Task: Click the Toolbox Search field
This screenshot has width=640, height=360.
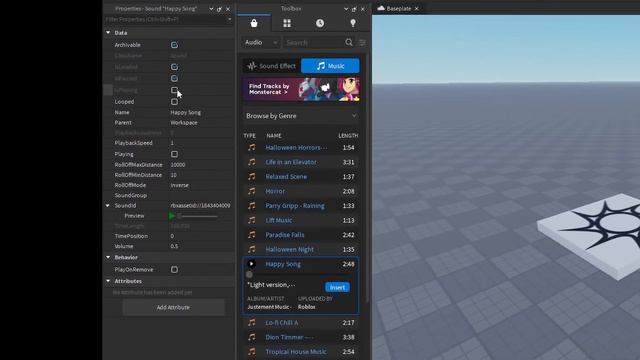Action: pos(314,42)
